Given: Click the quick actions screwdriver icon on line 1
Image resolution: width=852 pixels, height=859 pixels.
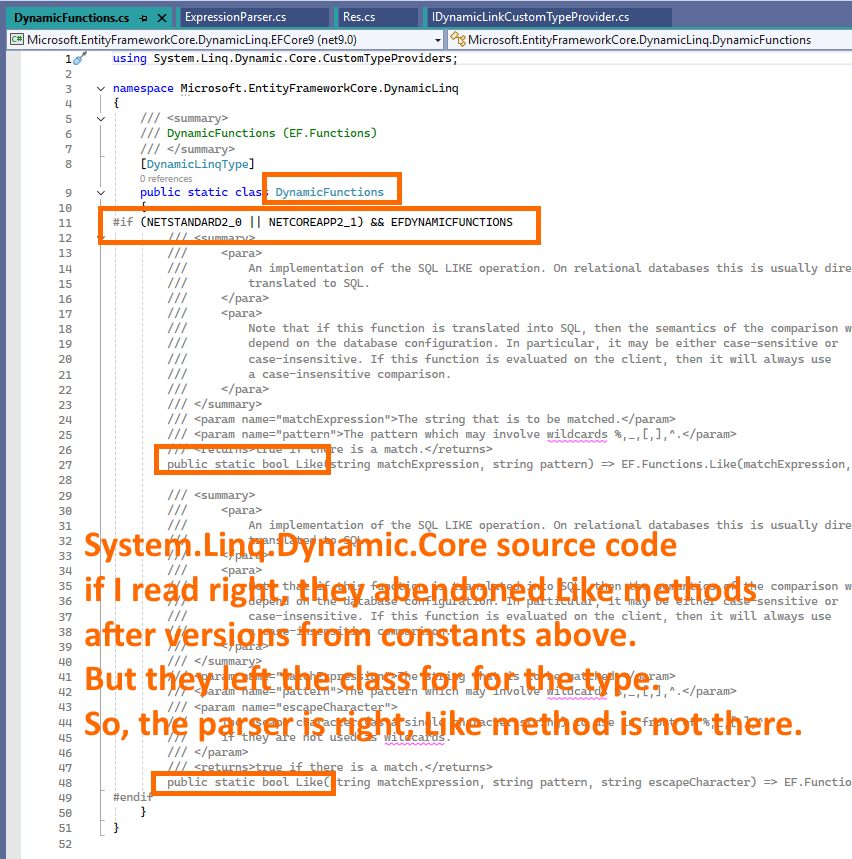Looking at the screenshot, I should [80, 60].
